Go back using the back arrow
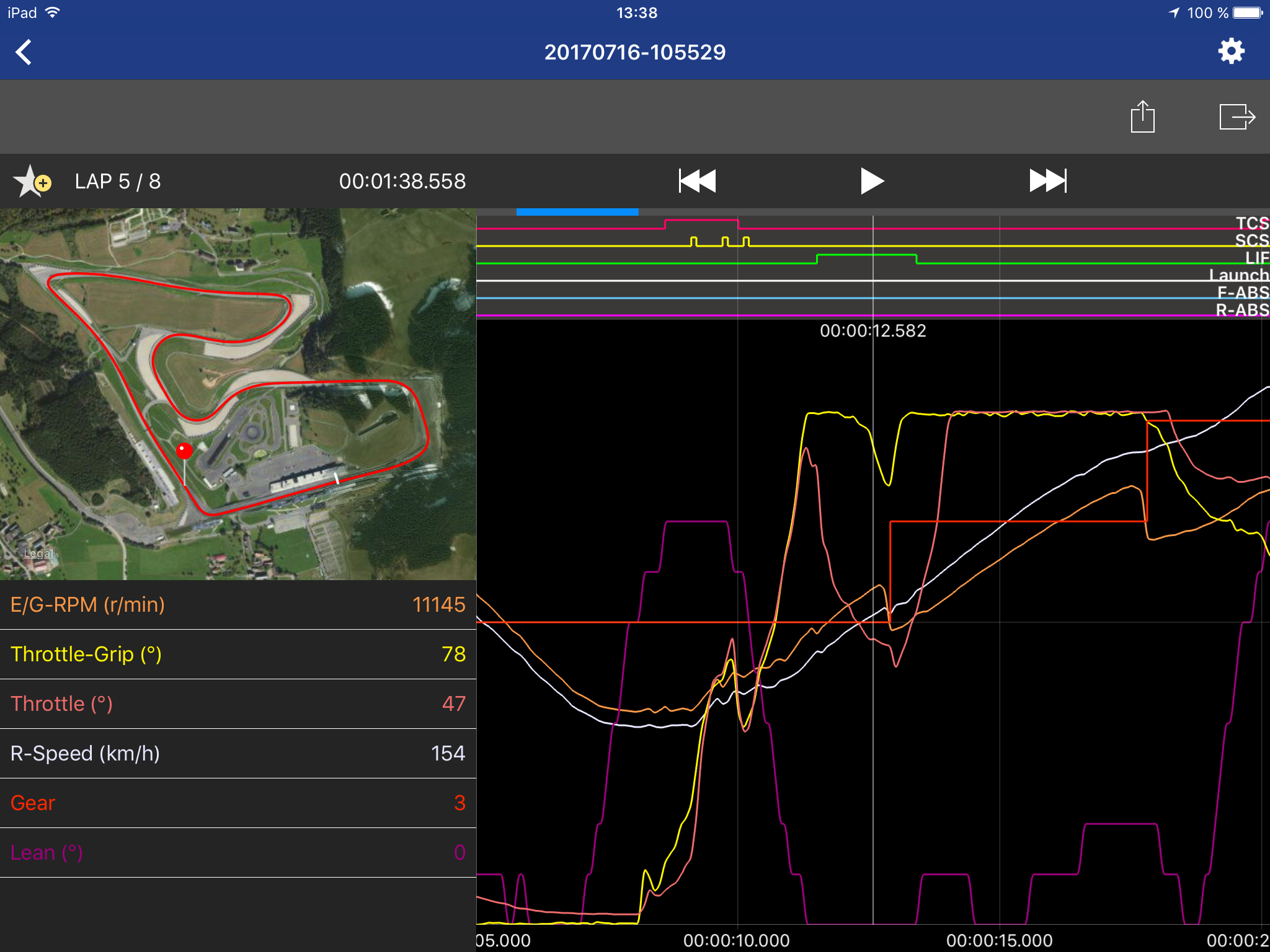Viewport: 1270px width, 952px height. click(x=24, y=52)
